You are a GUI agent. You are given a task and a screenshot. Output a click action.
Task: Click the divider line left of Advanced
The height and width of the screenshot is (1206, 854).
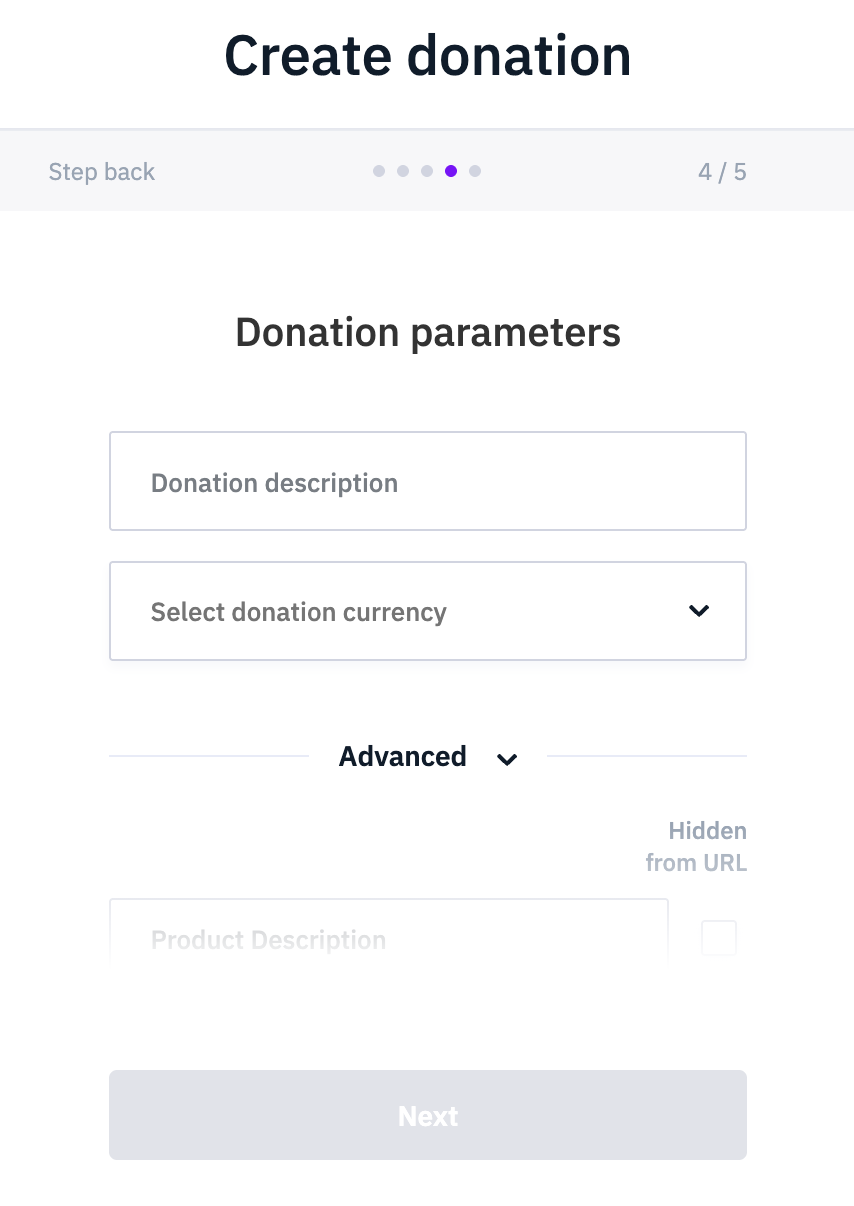(208, 756)
